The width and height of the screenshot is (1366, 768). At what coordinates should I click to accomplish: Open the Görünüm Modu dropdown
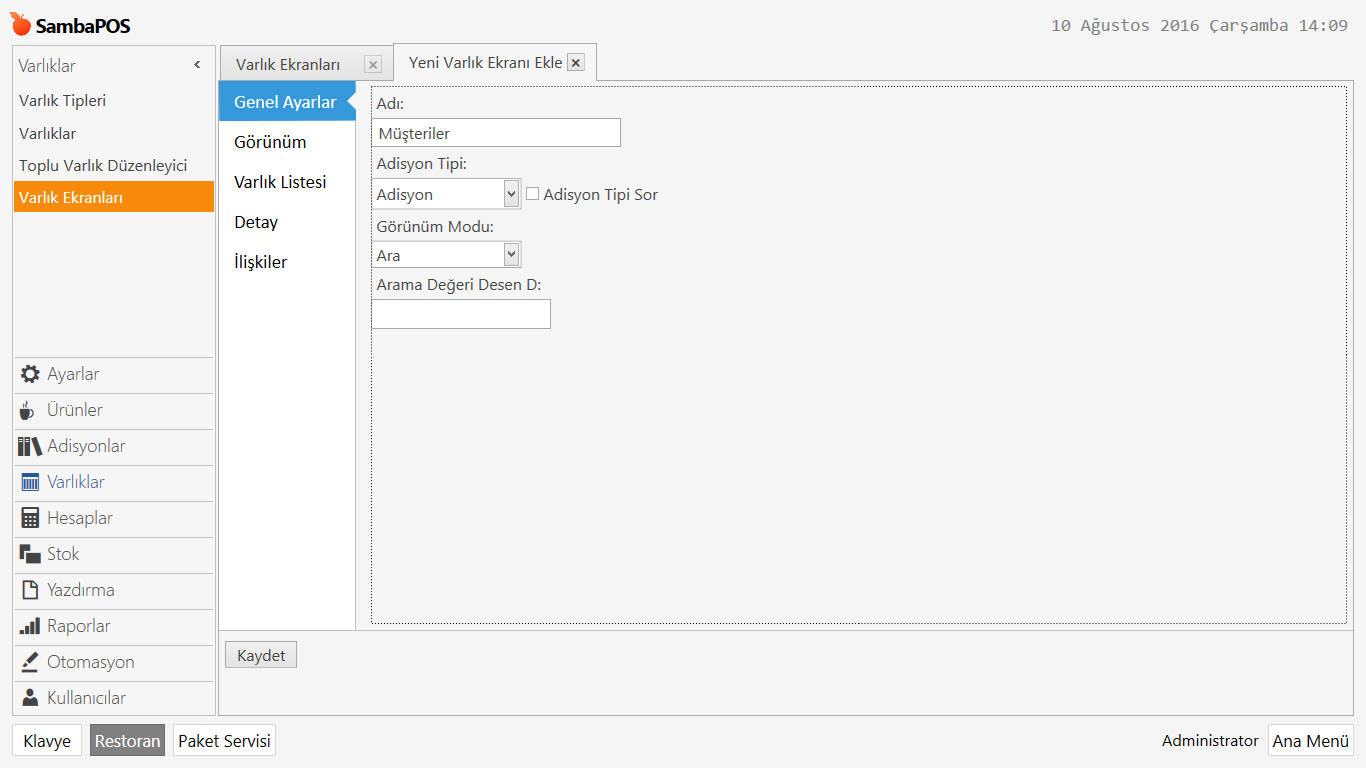(512, 255)
